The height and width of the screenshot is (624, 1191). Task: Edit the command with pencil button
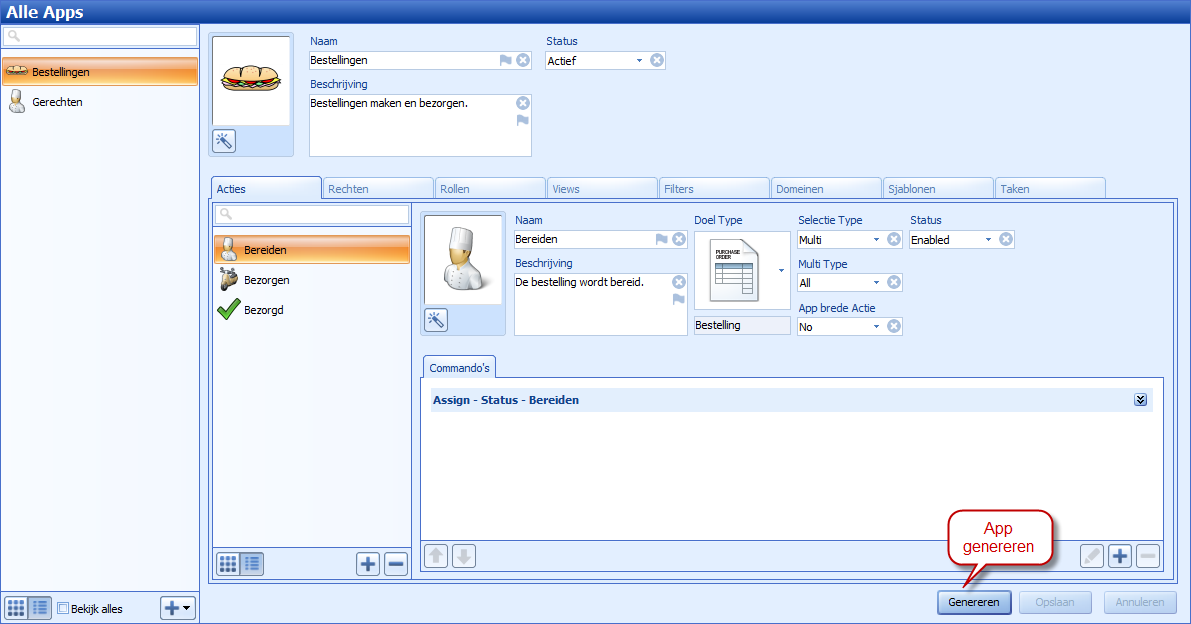point(1091,556)
